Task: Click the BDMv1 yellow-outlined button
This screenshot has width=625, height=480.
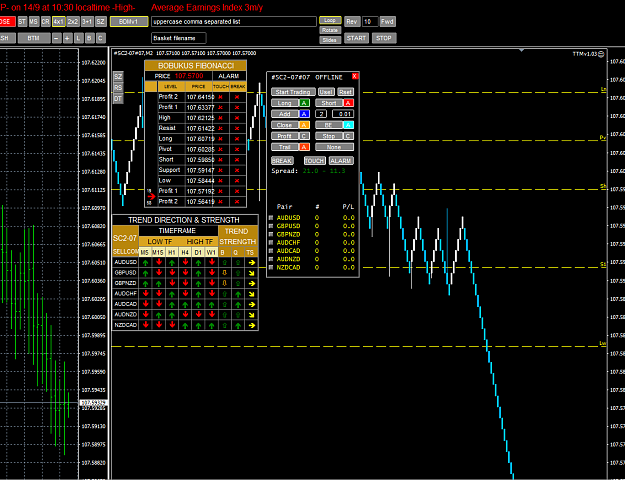Action: [x=129, y=22]
